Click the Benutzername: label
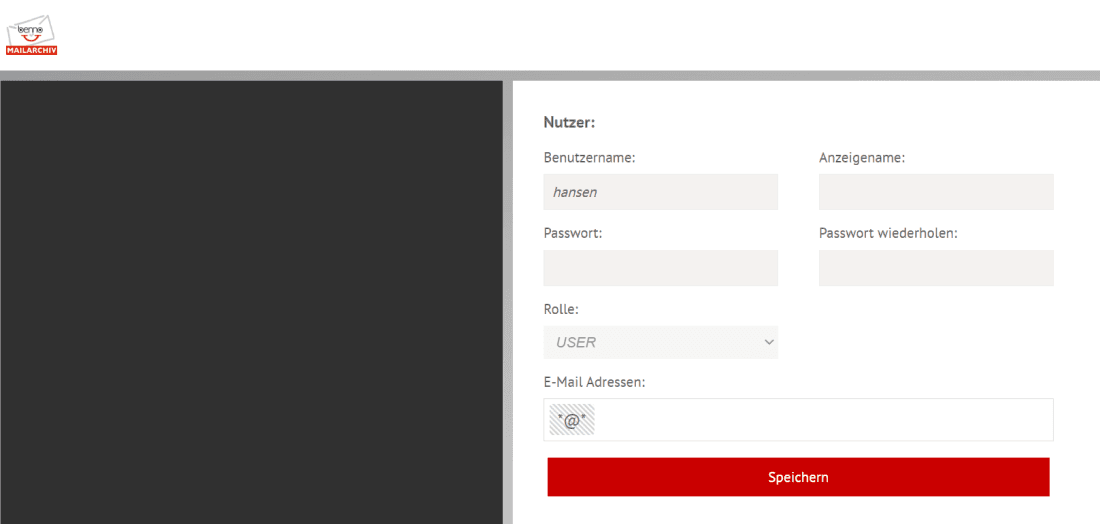 click(x=589, y=158)
